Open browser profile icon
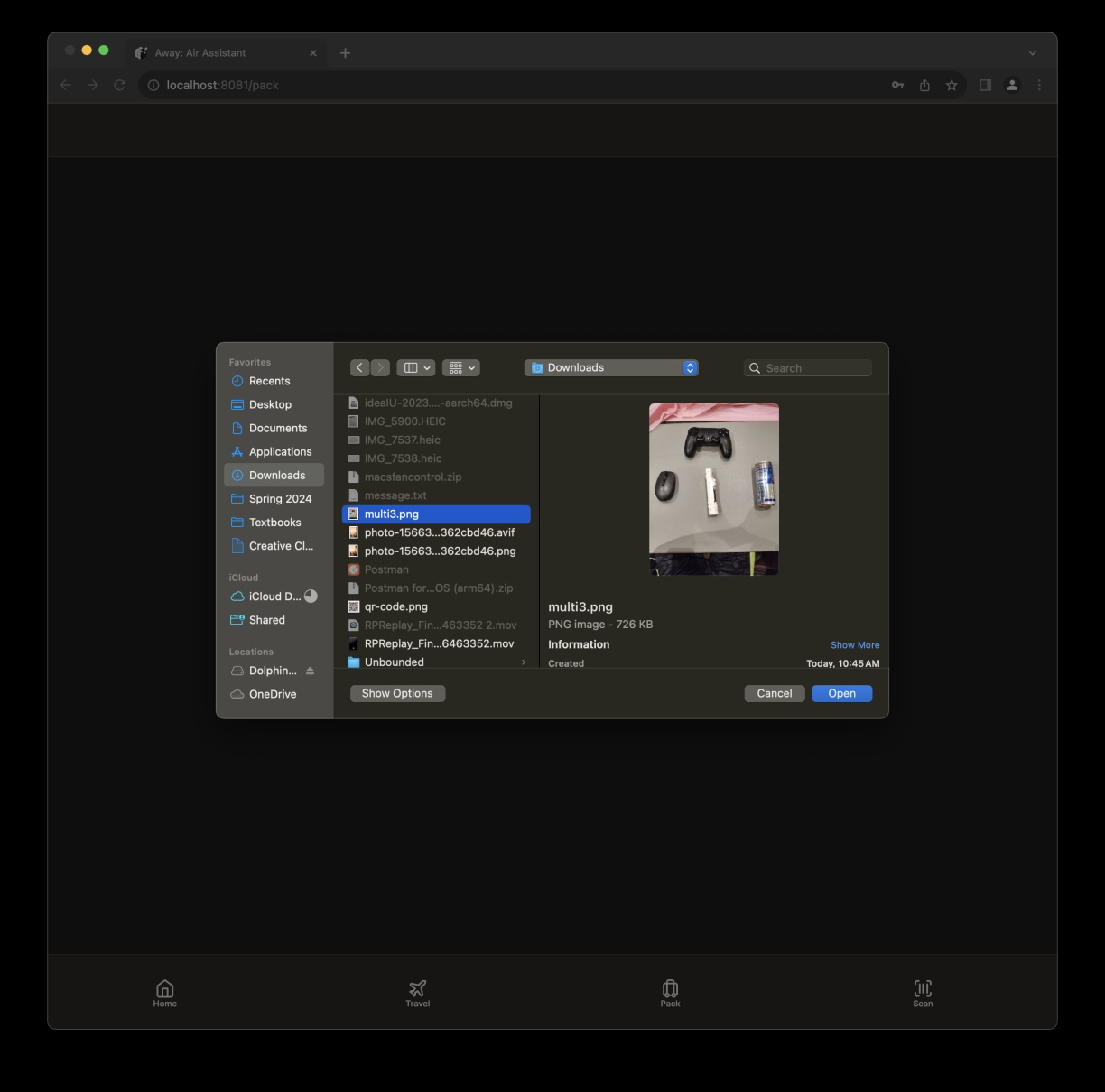 (1012, 85)
